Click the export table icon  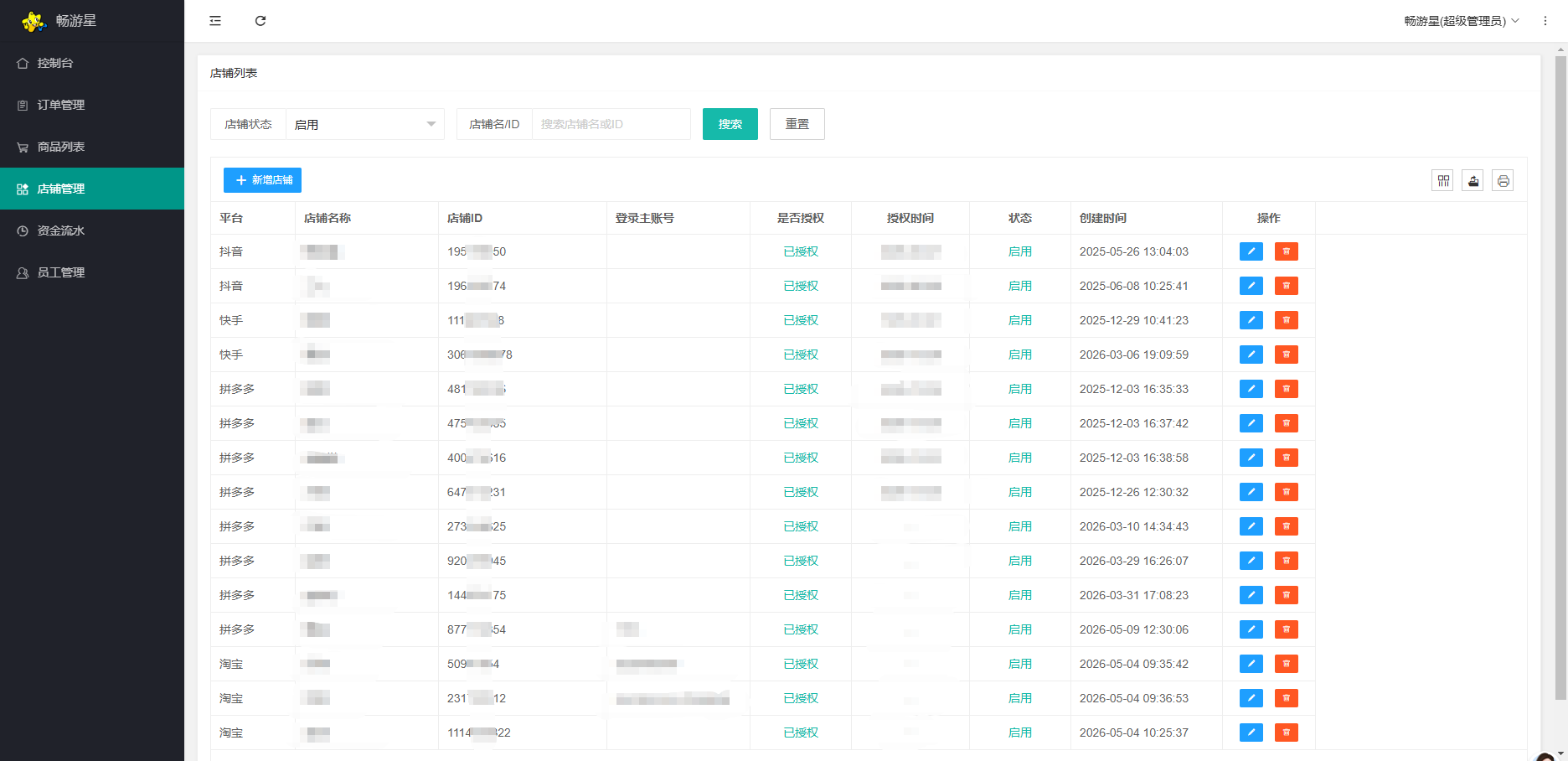point(1473,180)
